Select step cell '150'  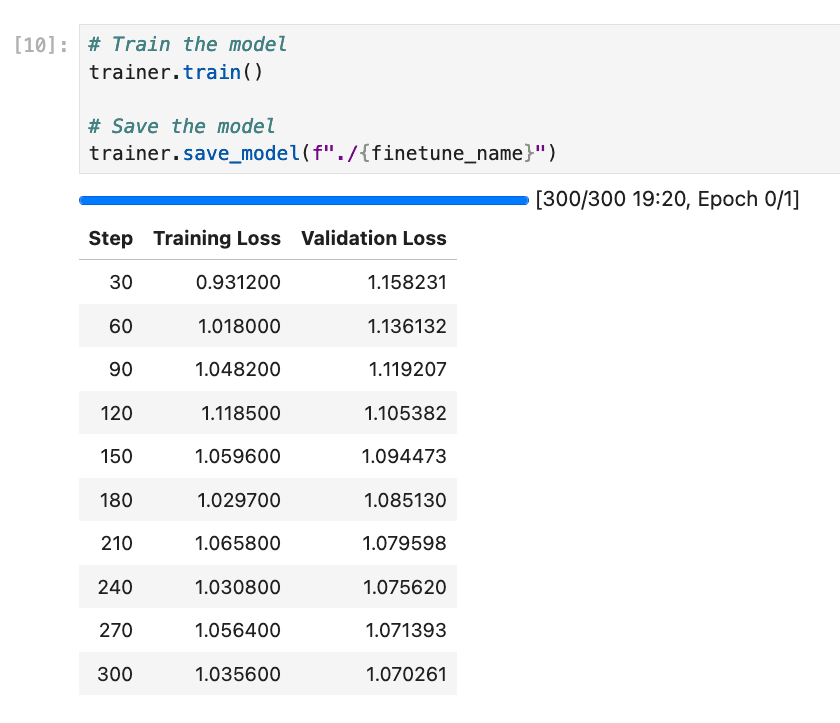pyautogui.click(x=116, y=456)
